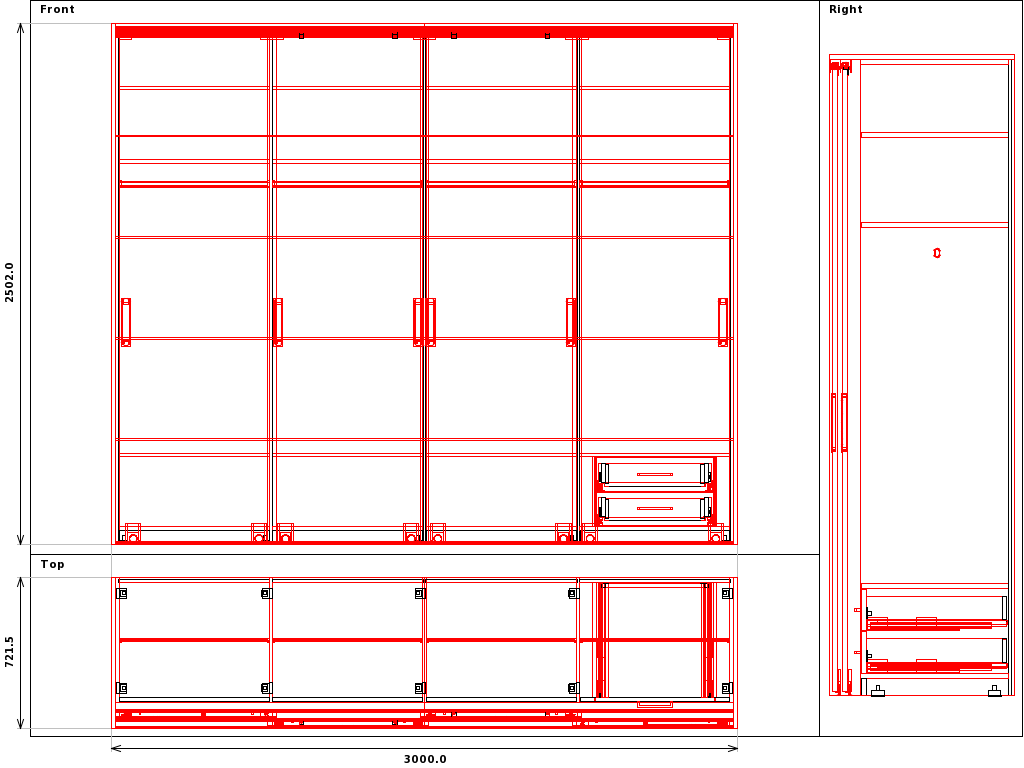Click right cabinet foot in Right view

[x=994, y=691]
